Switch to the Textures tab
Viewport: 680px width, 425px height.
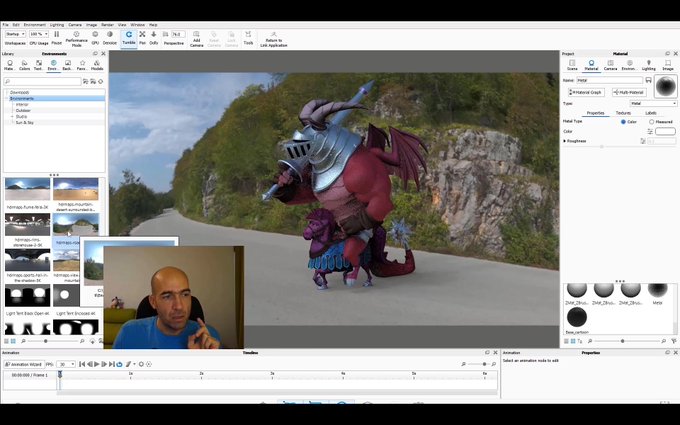tap(623, 113)
